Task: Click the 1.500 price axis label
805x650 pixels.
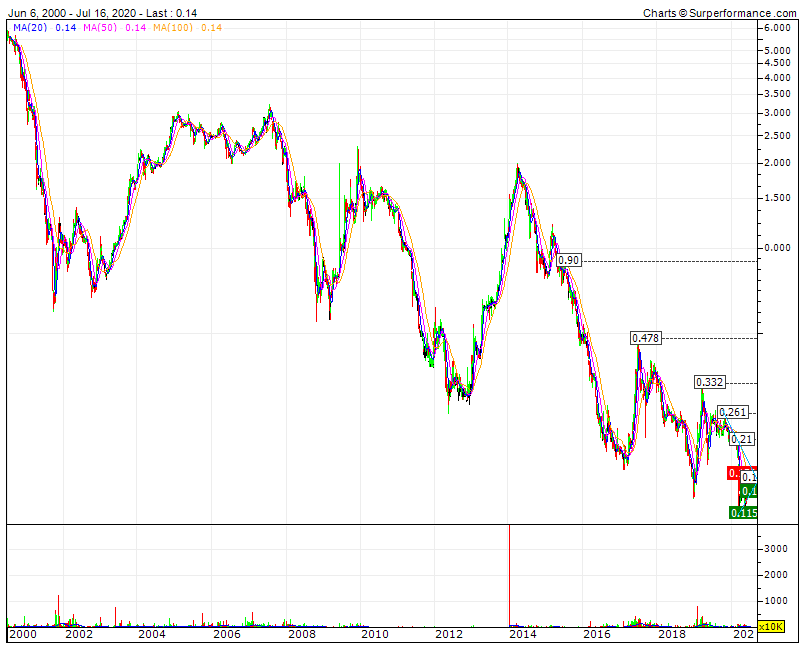Action: pyautogui.click(x=777, y=198)
